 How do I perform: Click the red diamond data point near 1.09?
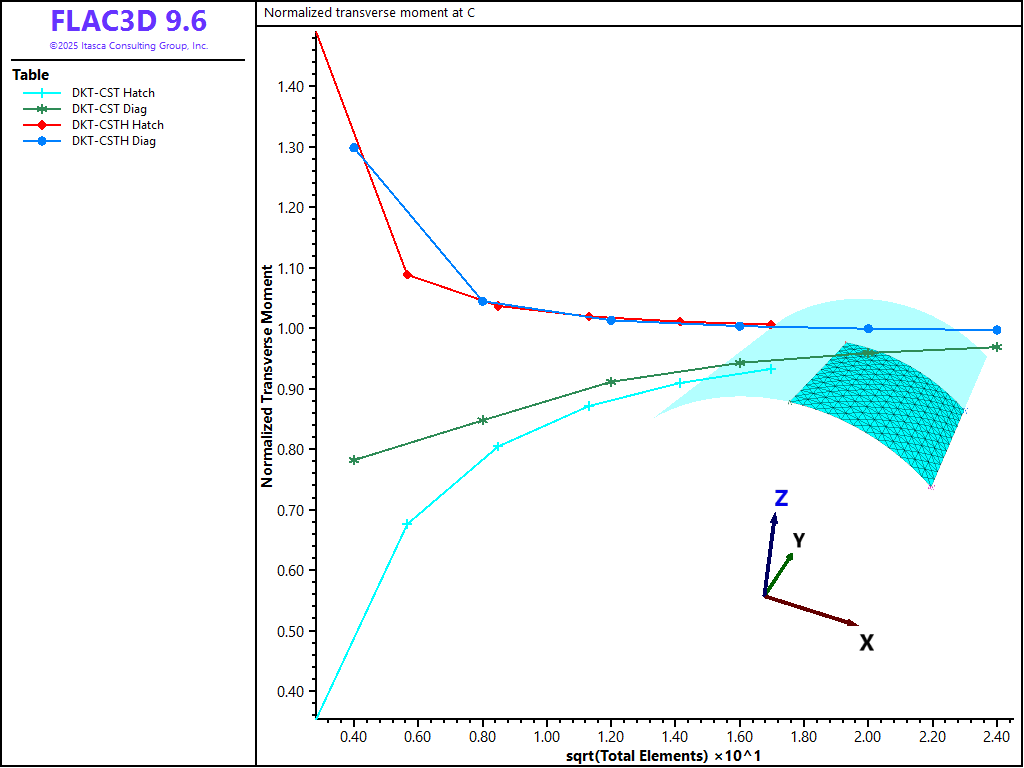[x=407, y=274]
